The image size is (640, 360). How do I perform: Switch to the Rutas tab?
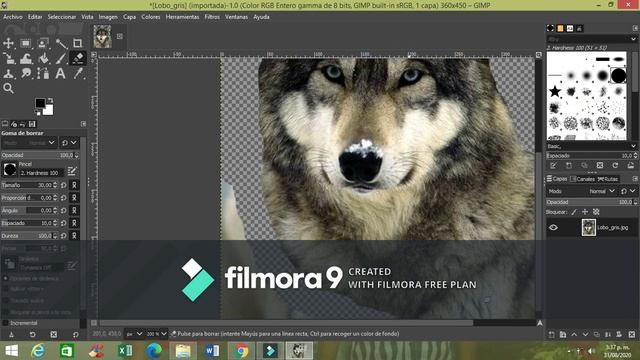click(x=608, y=179)
